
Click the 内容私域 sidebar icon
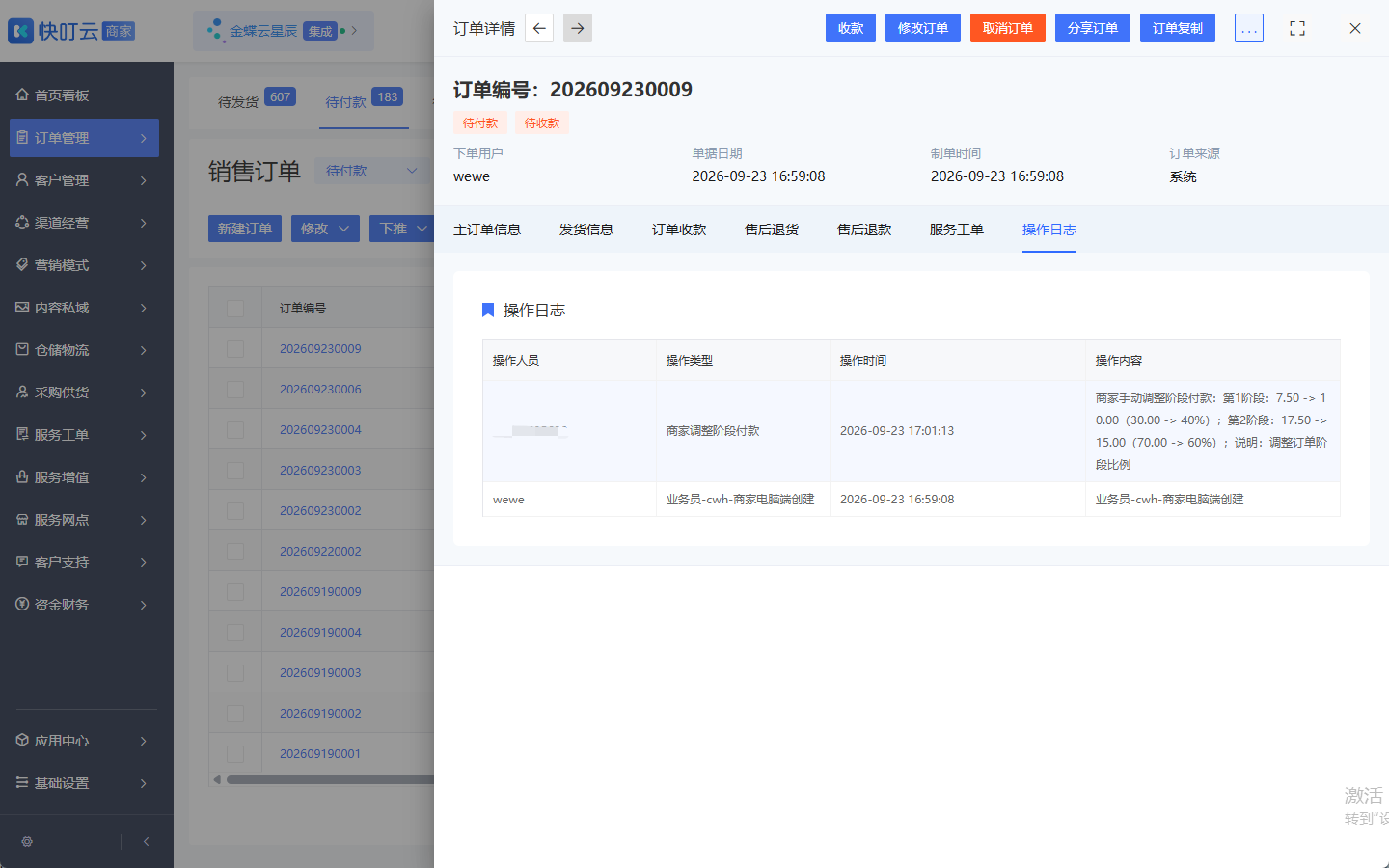pyautogui.click(x=22, y=307)
